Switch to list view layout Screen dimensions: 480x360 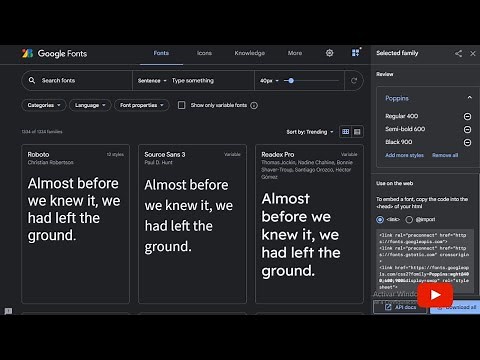[357, 132]
